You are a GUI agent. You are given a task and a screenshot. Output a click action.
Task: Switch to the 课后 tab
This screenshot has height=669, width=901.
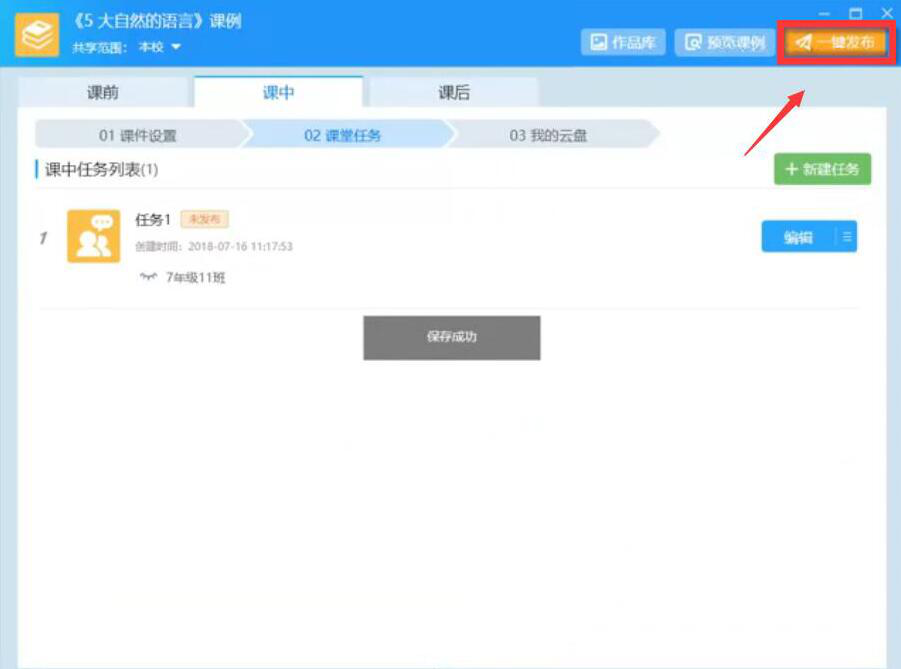click(454, 92)
